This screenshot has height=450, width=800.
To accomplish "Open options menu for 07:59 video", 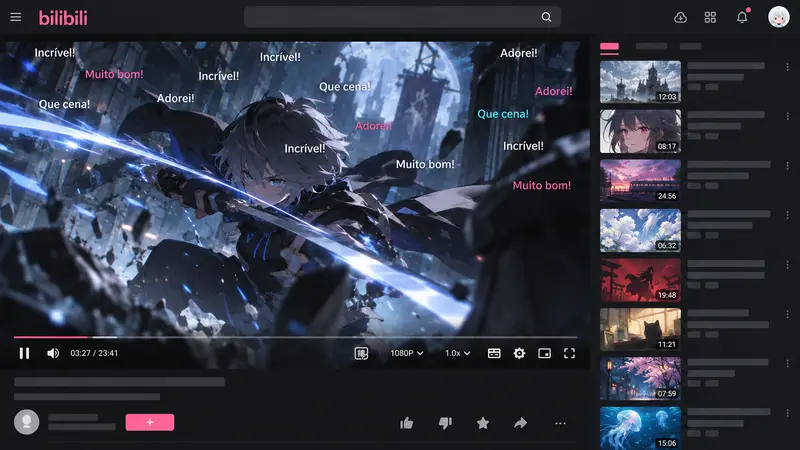I will 787,363.
